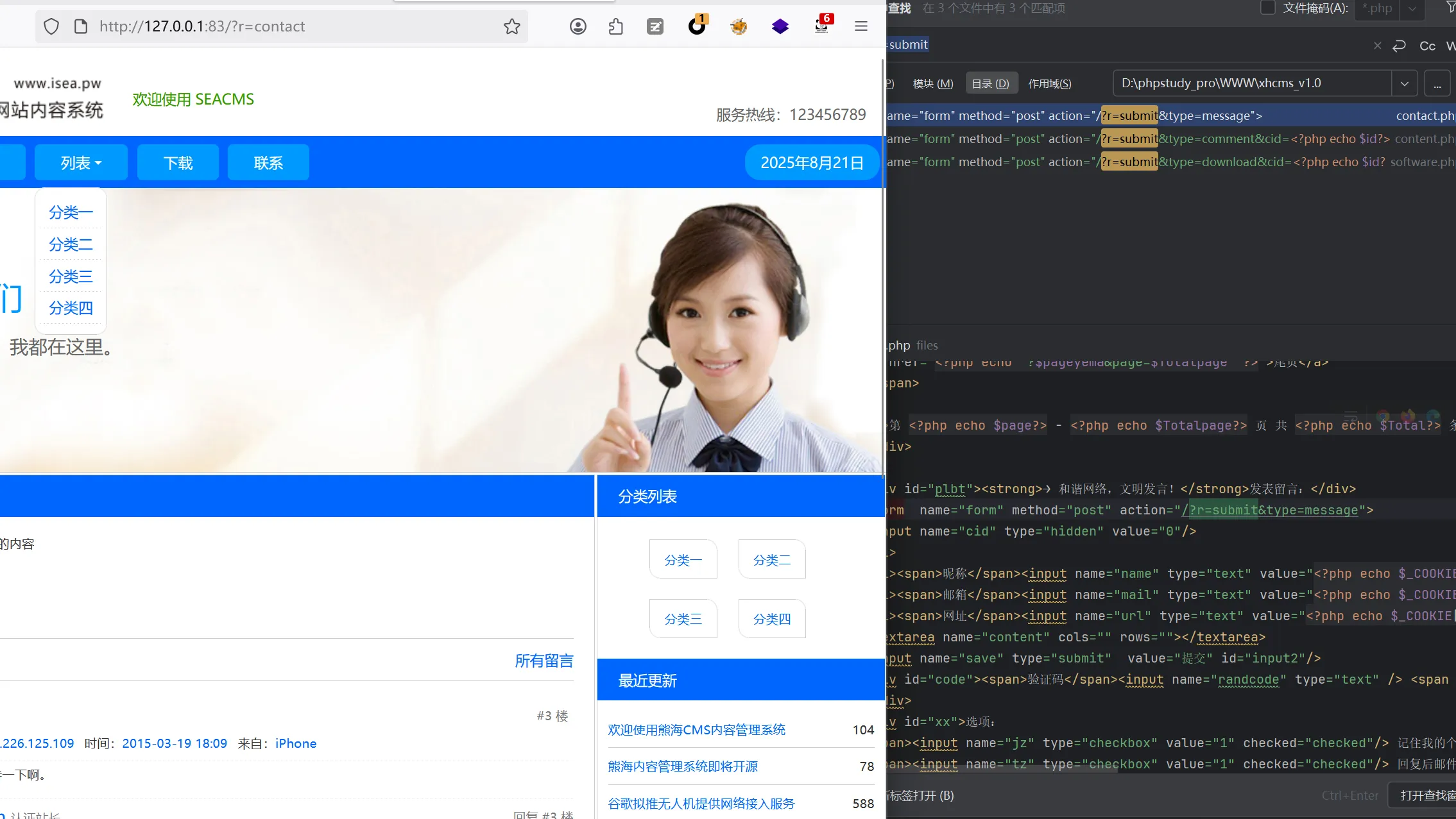The height and width of the screenshot is (819, 1456).
Task: Open the Firefox account icon
Action: [x=578, y=26]
